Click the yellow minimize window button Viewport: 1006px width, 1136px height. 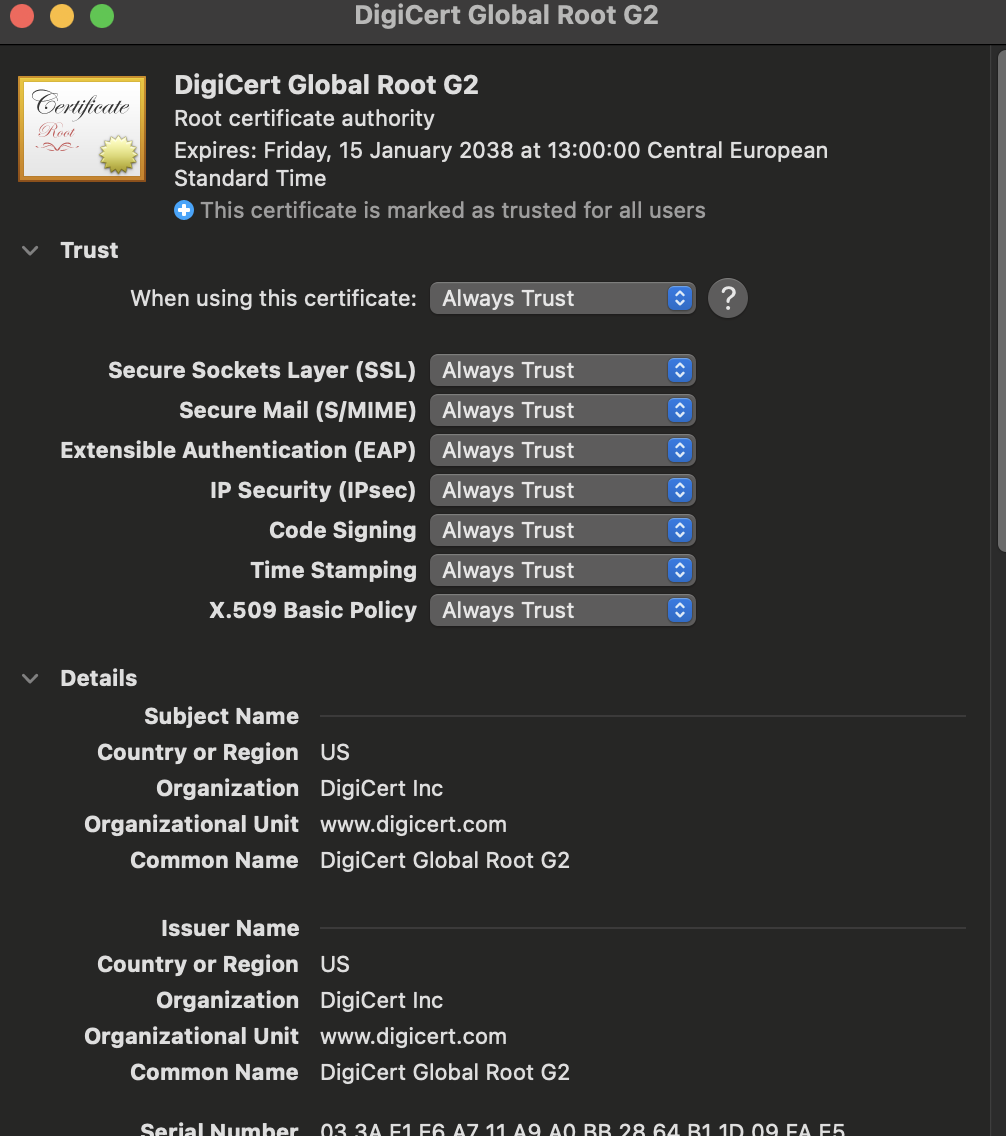point(62,16)
